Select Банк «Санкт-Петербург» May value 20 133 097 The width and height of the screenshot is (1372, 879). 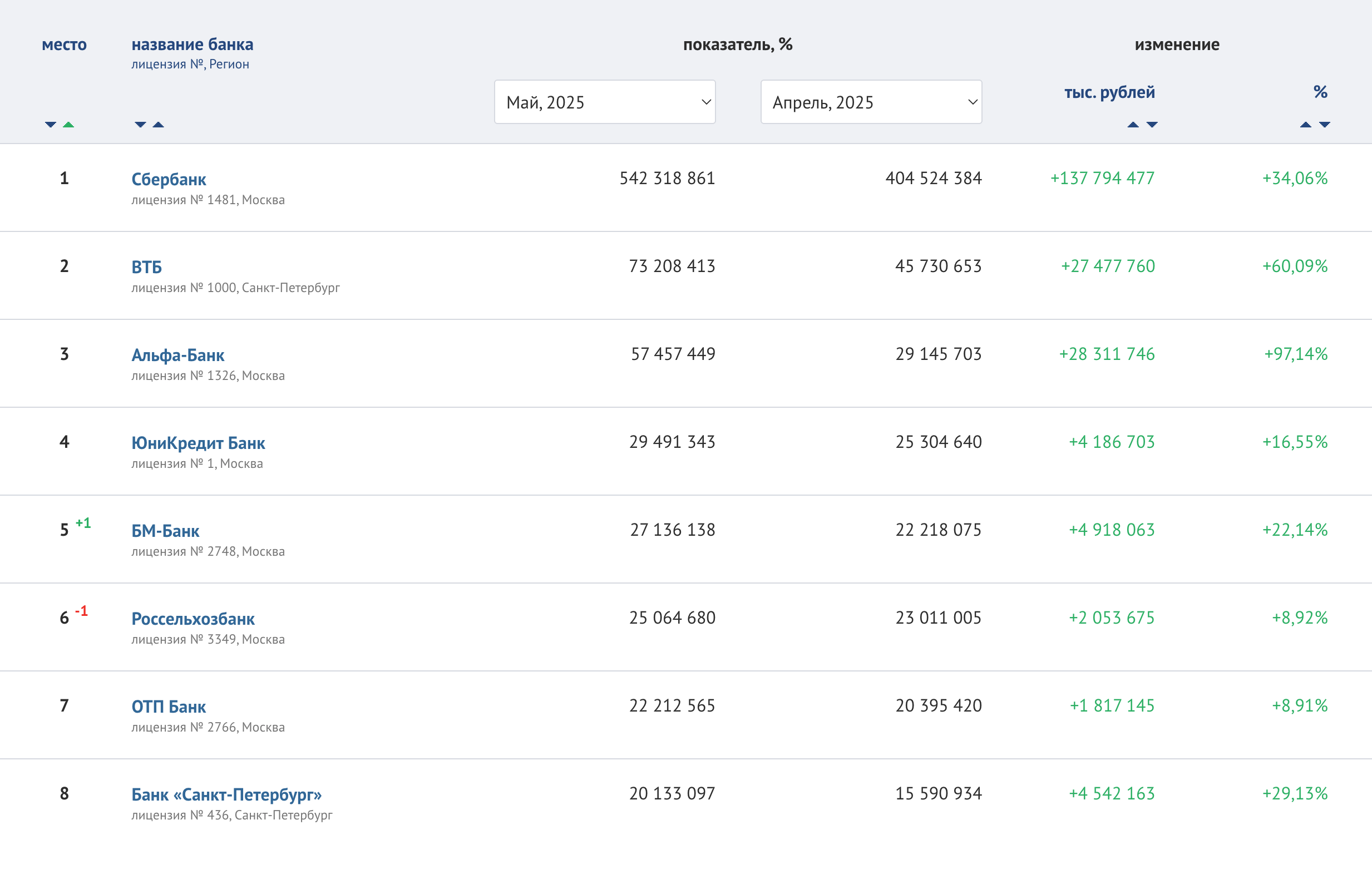[672, 793]
